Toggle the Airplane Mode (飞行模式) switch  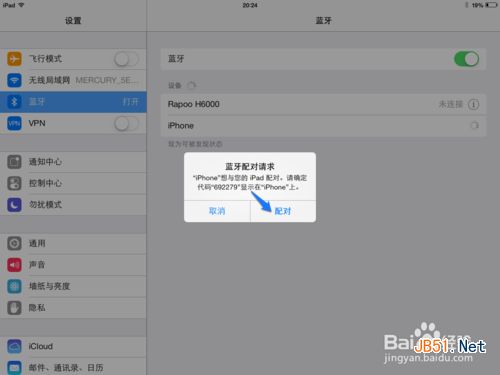click(x=126, y=59)
